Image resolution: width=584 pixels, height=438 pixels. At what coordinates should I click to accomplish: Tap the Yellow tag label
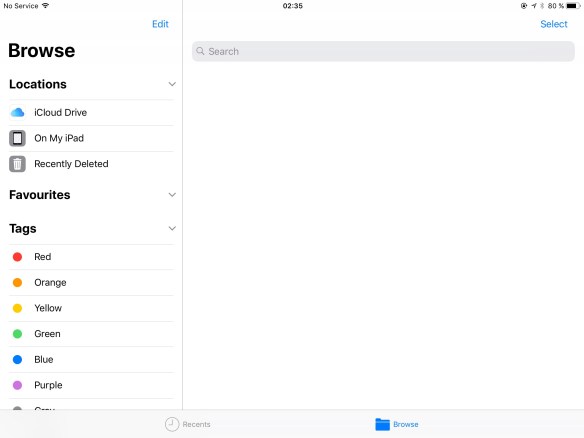(48, 308)
